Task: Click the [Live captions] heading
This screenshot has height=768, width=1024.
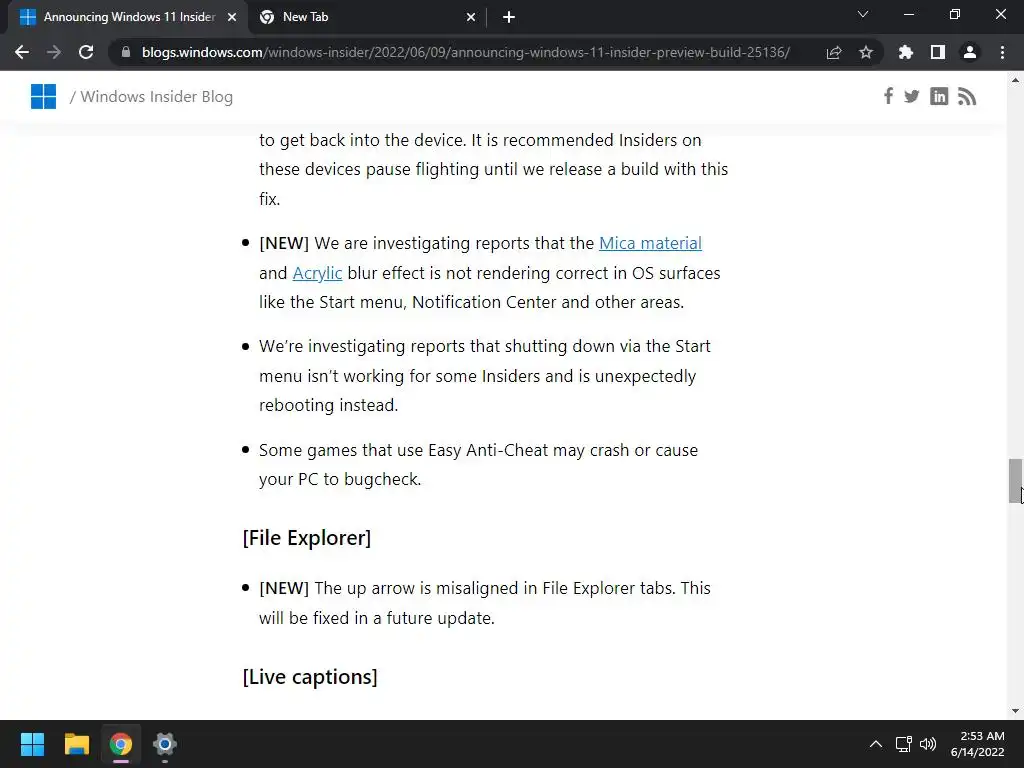Action: [310, 677]
